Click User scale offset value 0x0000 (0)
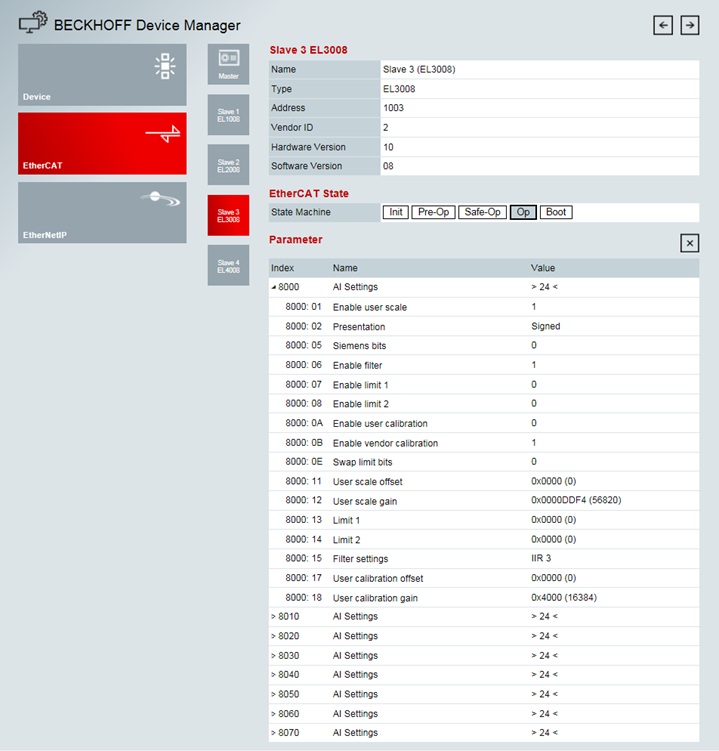Image resolution: width=719 pixels, height=751 pixels. 553,481
